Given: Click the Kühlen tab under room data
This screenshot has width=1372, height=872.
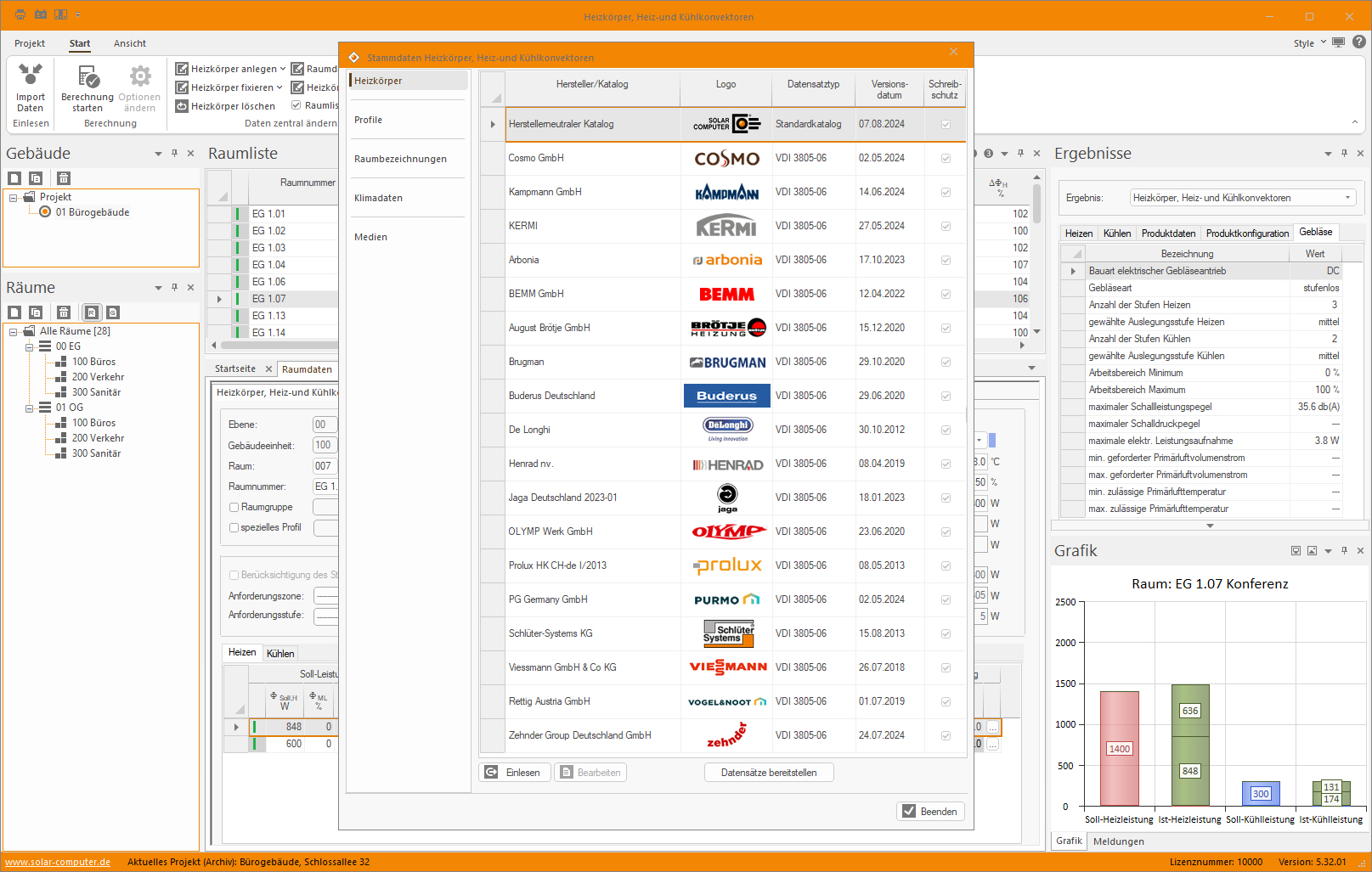Looking at the screenshot, I should pyautogui.click(x=280, y=654).
